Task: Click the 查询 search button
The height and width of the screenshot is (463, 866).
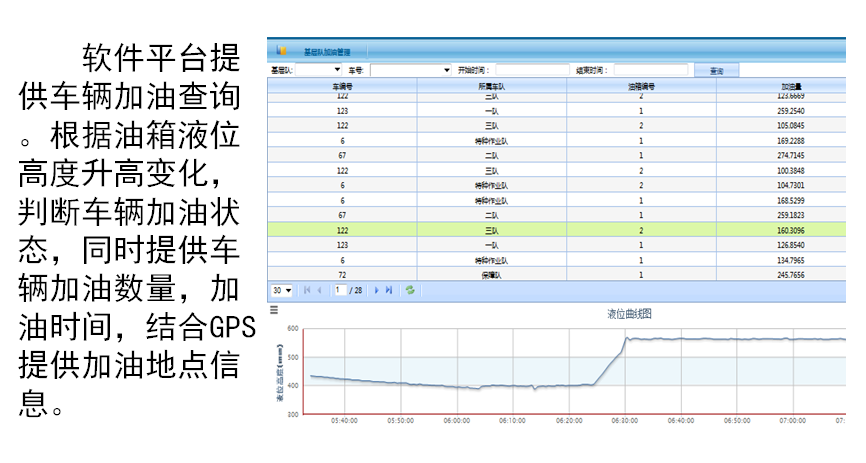Action: pyautogui.click(x=716, y=71)
